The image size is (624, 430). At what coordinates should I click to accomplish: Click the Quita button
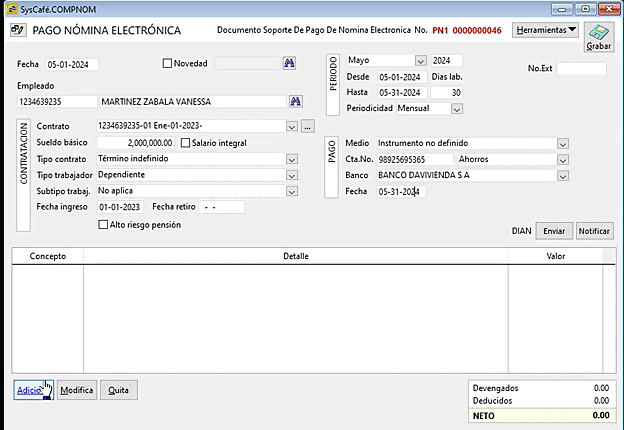pos(119,390)
